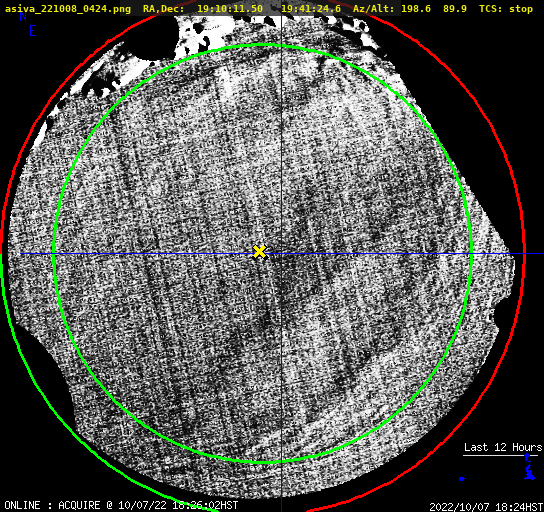Click the azimuth value 198.6
Image resolution: width=544 pixels, height=512 pixels.
click(416, 9)
